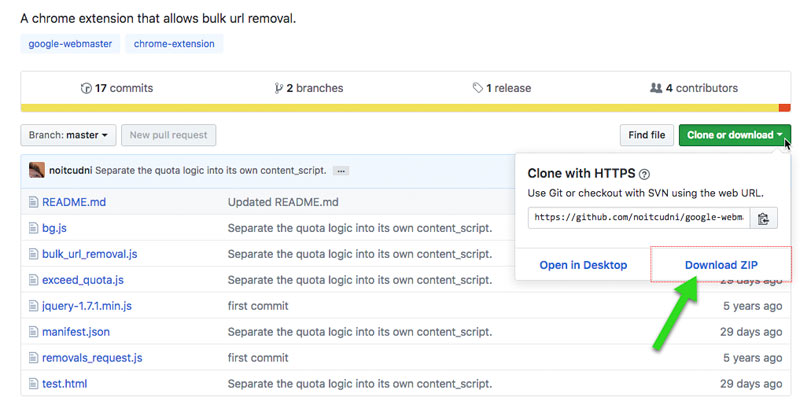The image size is (800, 401).
Task: Select the HTTPS clone URL field
Action: click(639, 218)
